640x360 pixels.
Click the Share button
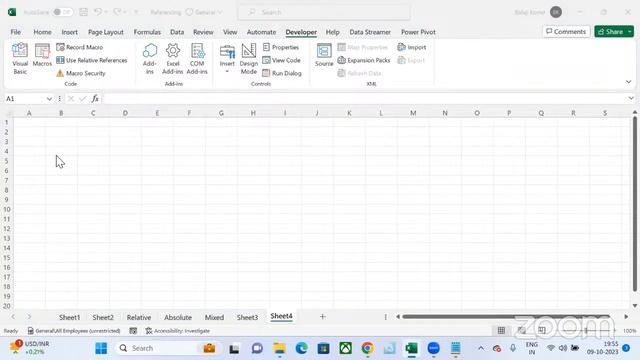(x=611, y=31)
